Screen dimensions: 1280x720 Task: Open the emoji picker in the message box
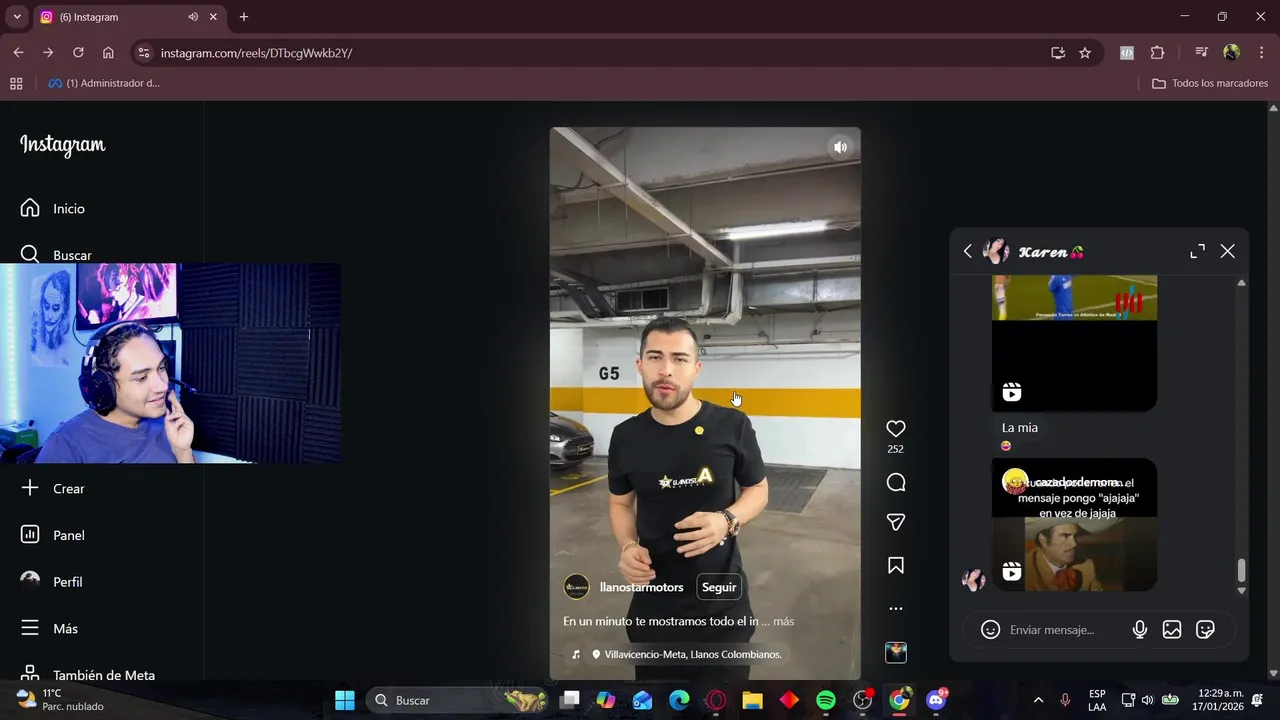click(x=990, y=630)
